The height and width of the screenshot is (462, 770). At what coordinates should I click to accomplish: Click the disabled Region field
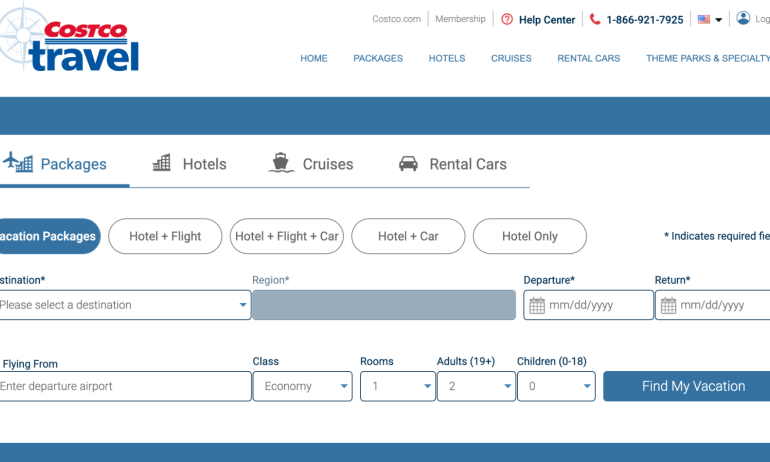click(384, 305)
